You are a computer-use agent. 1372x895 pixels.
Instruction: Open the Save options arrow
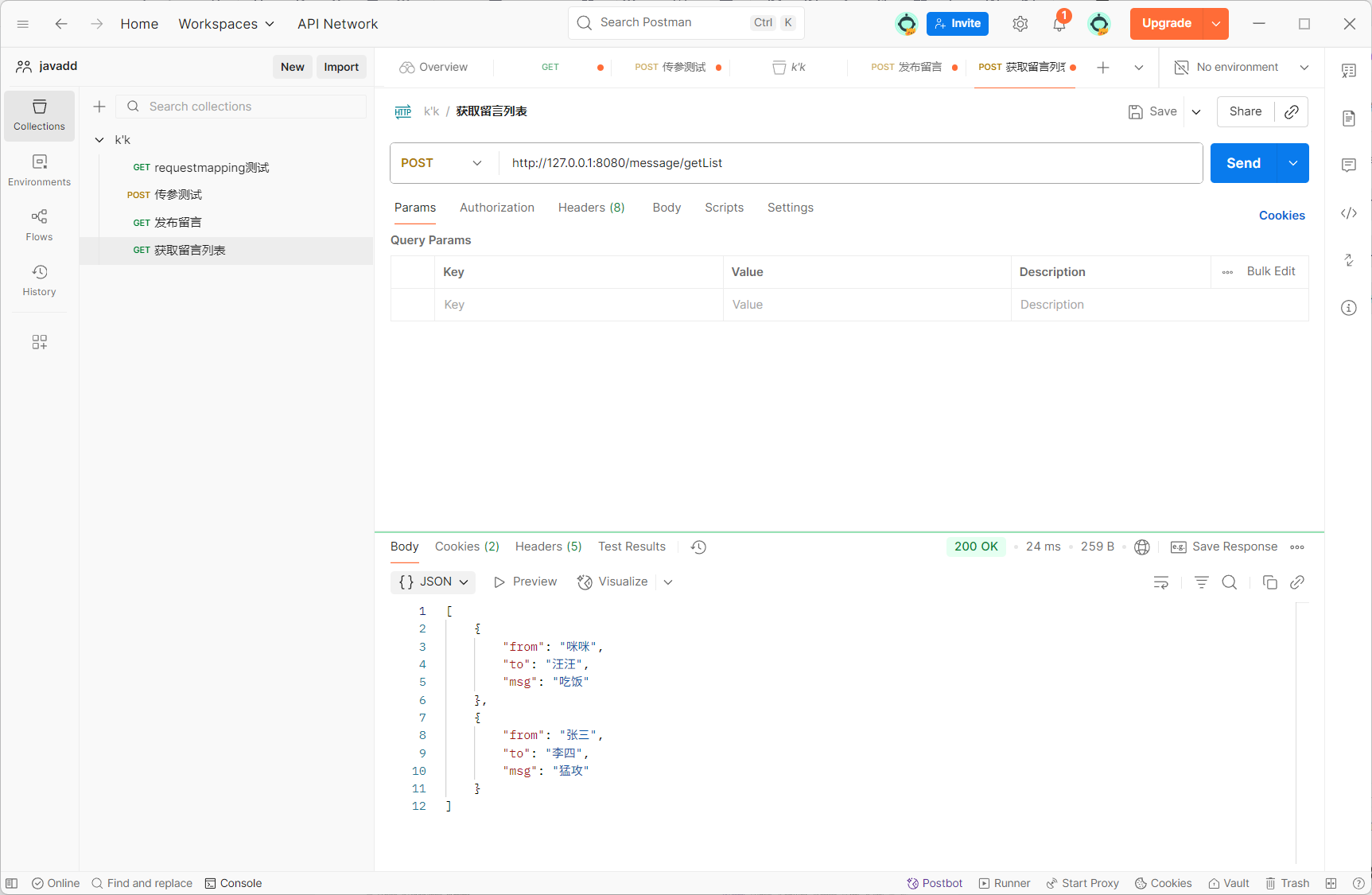(1196, 112)
